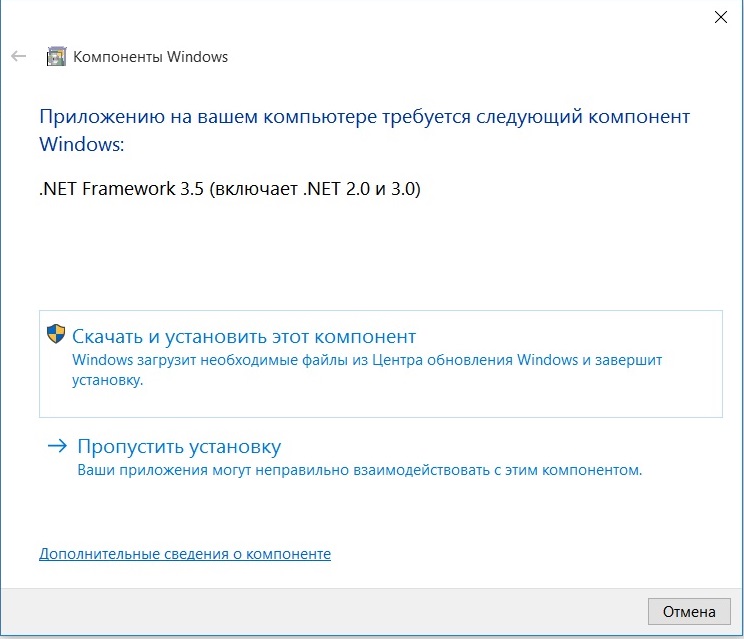Viewport: 744px width, 639px height.
Task: Open Дополнительные сведения о компоненте link
Action: click(185, 554)
